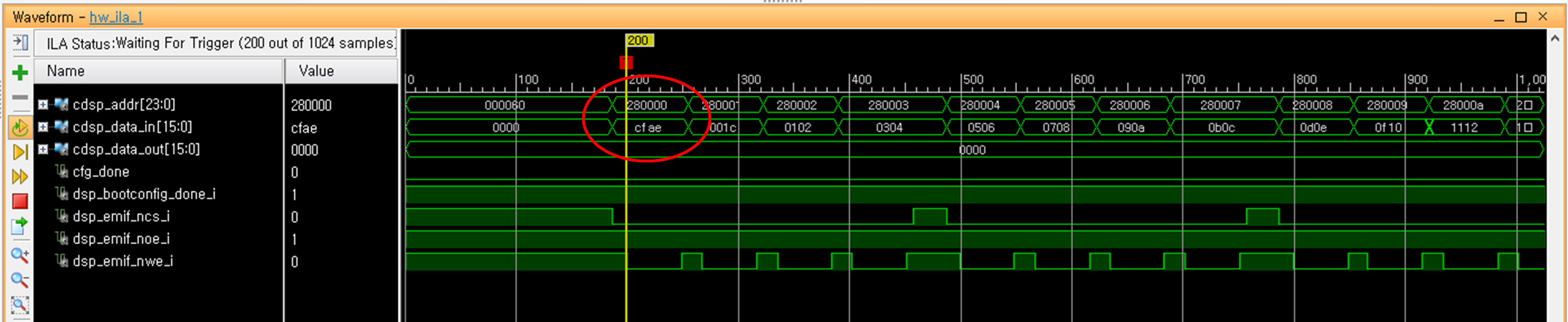
Task: Click the zoom out magnifier icon
Action: 20,280
